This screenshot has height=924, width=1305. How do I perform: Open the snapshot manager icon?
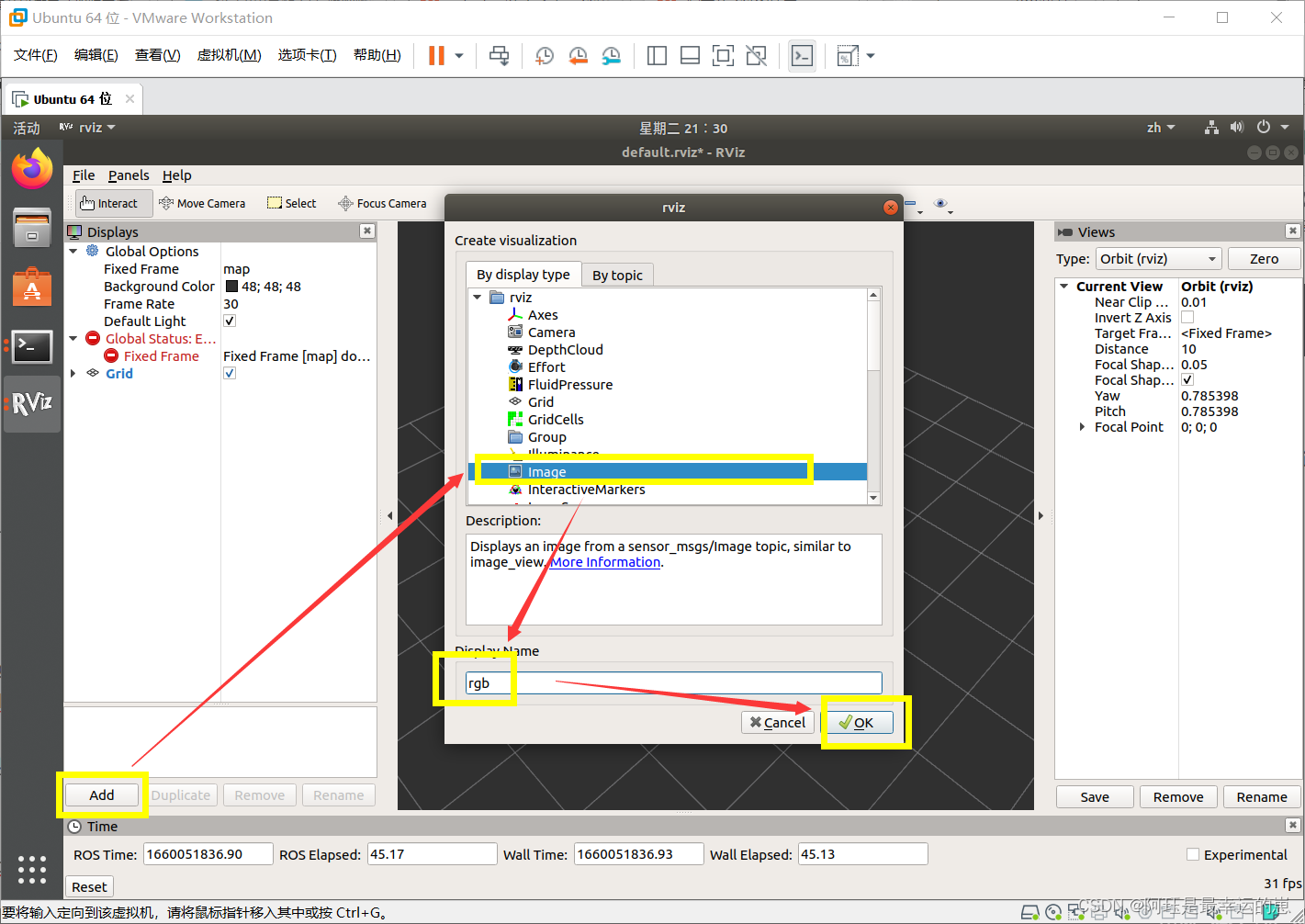[x=611, y=56]
